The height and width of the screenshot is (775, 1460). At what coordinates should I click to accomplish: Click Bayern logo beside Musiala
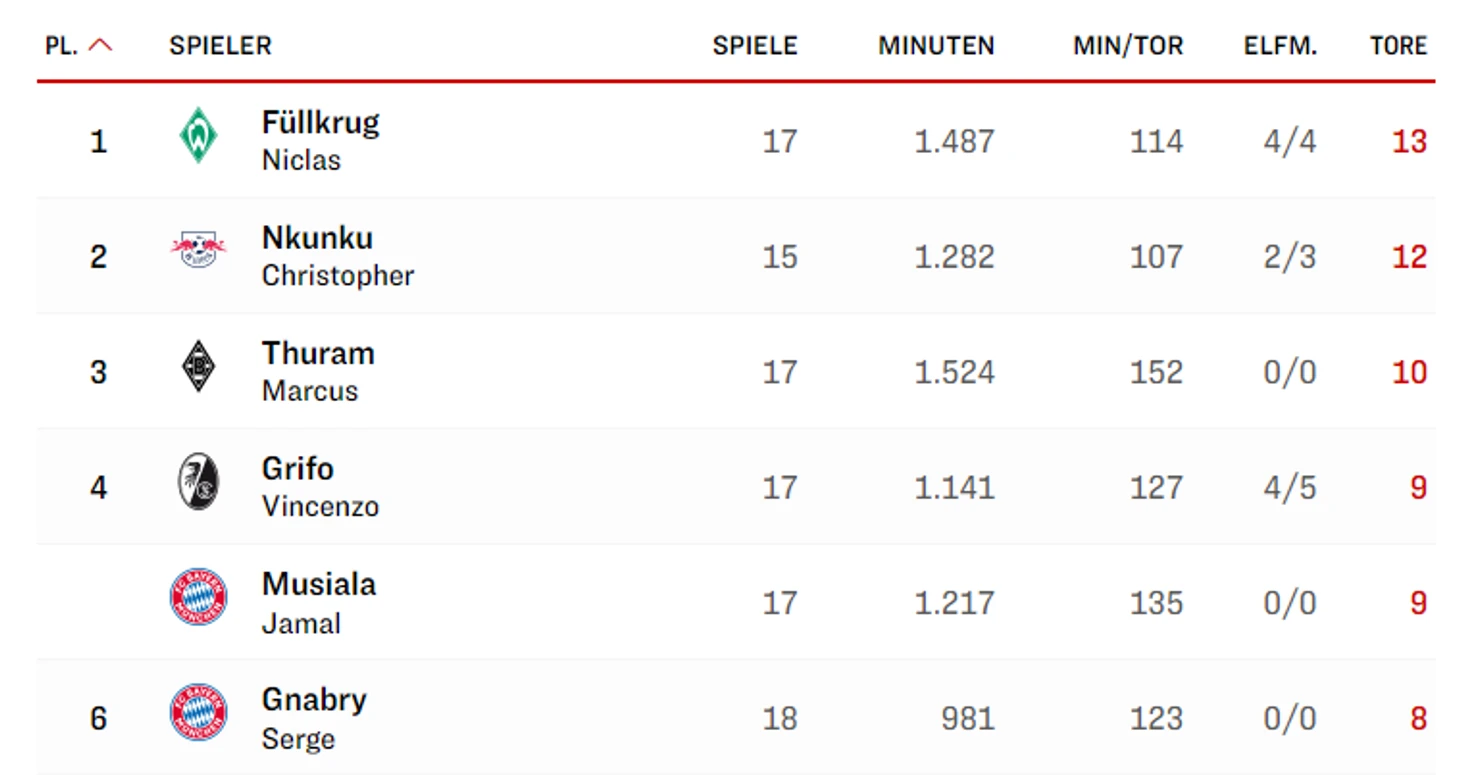point(198,598)
